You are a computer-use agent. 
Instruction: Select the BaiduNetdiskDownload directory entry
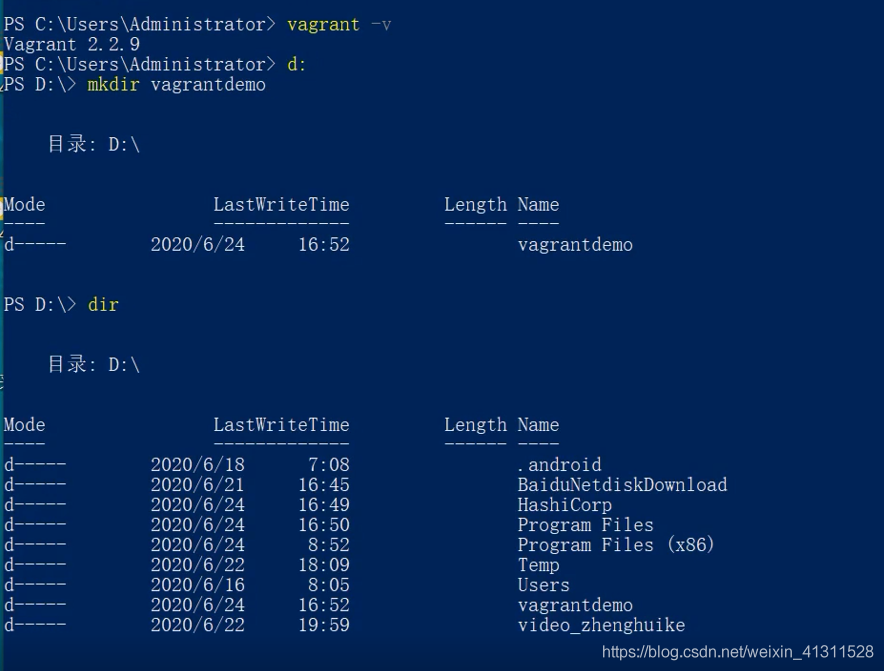[x=622, y=485]
